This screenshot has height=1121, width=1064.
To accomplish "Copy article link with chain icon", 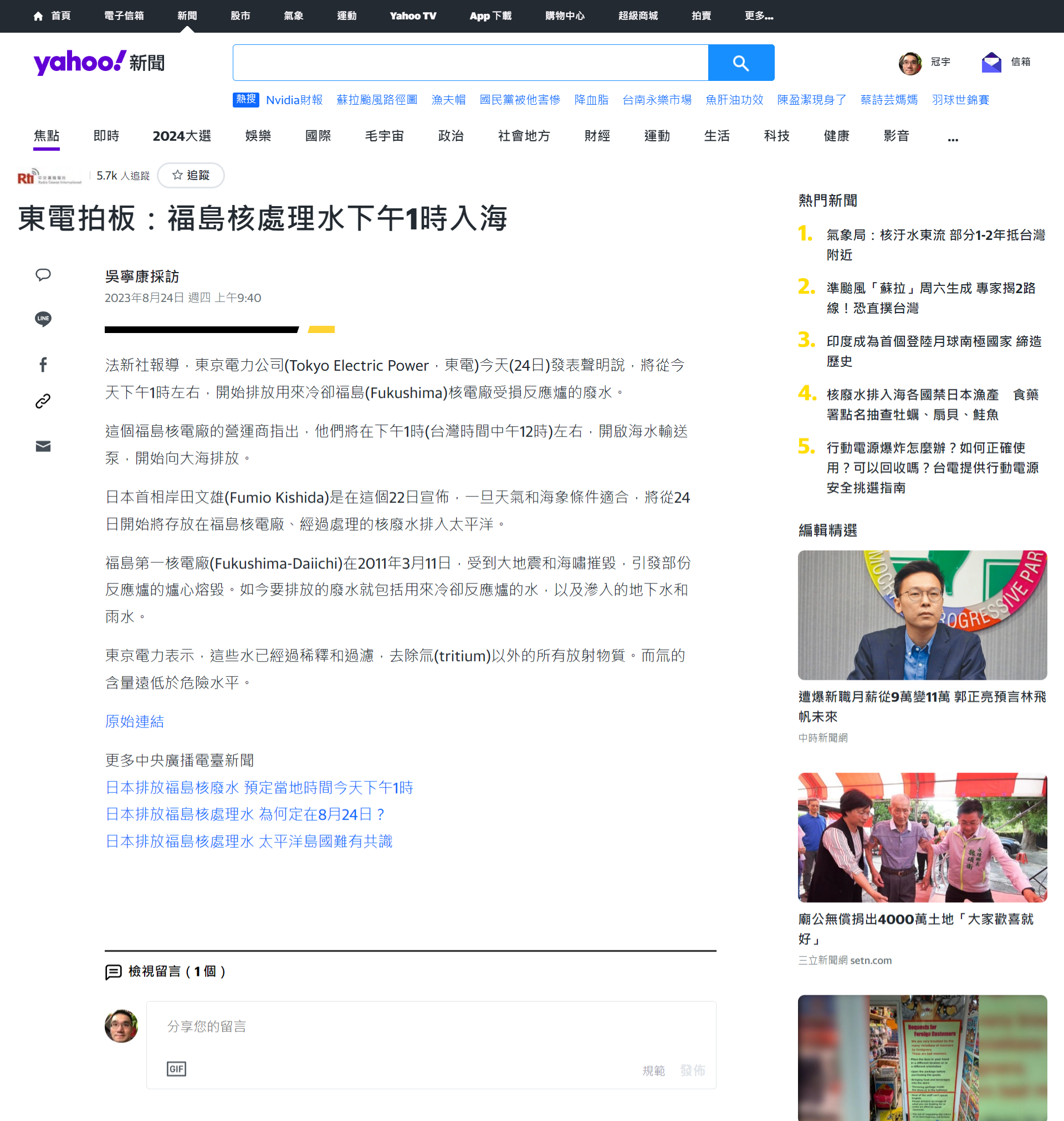I will (x=43, y=401).
